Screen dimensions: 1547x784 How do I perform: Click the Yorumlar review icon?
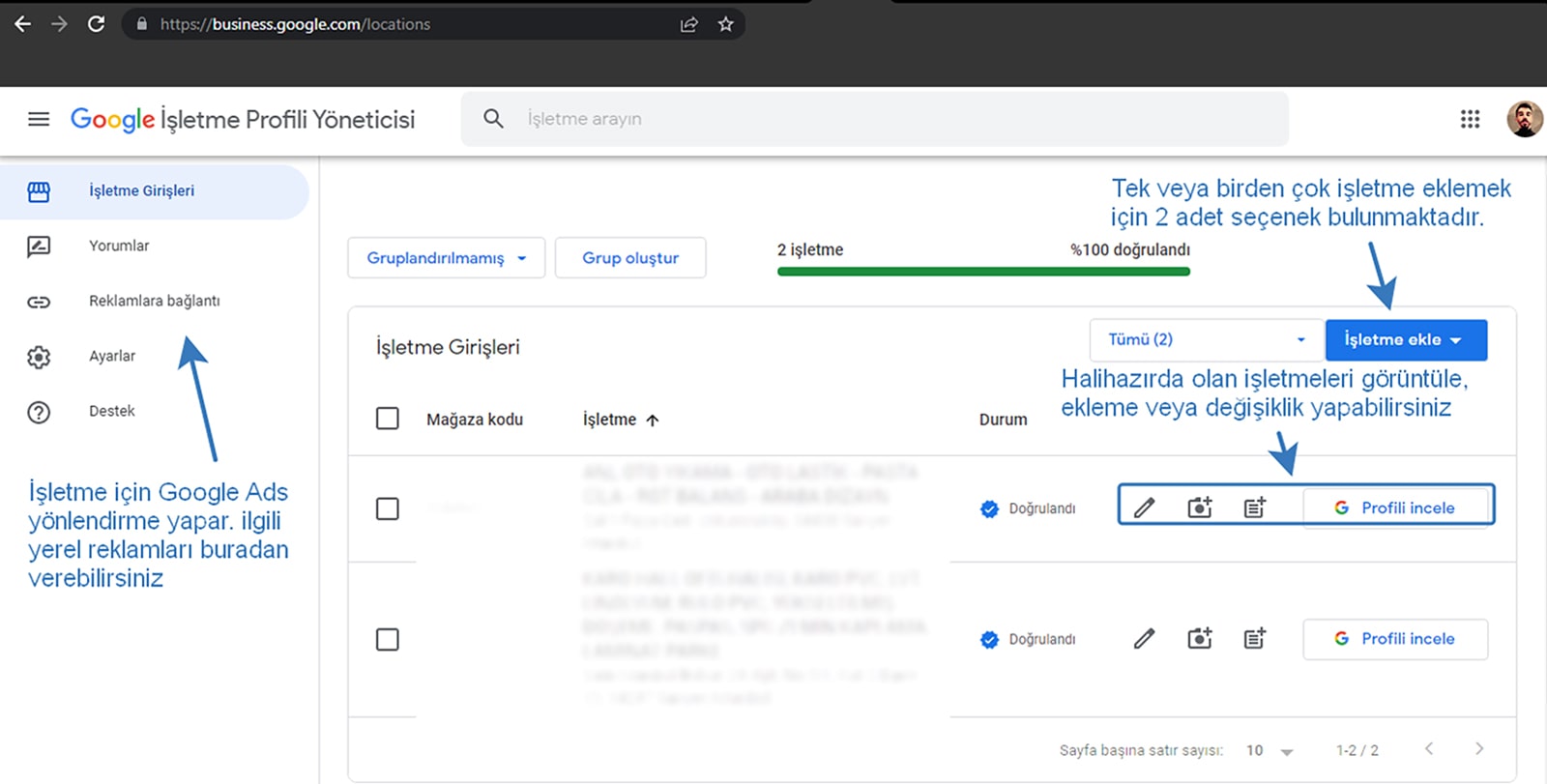coord(39,247)
